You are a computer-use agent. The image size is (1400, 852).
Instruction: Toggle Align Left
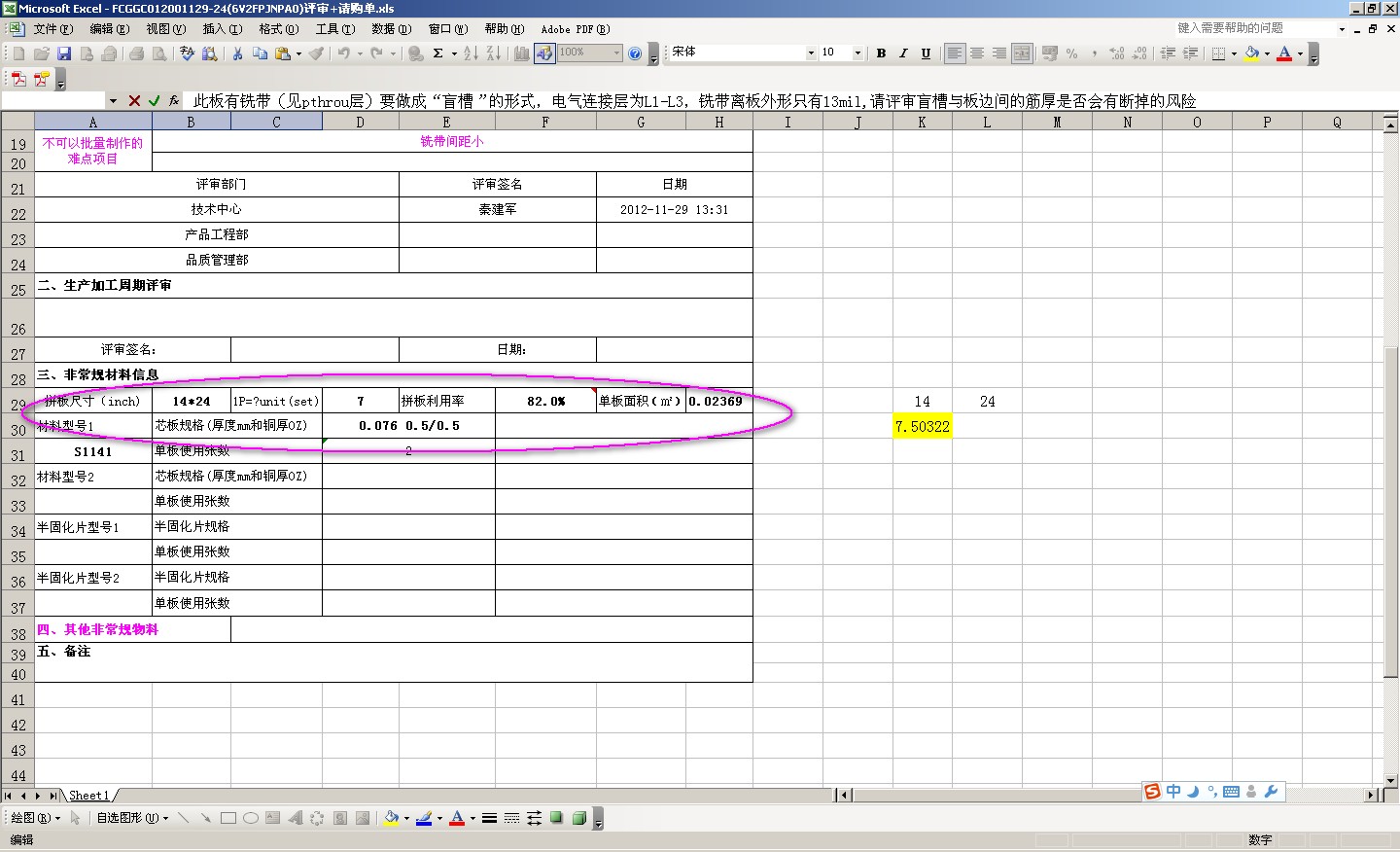click(x=955, y=53)
